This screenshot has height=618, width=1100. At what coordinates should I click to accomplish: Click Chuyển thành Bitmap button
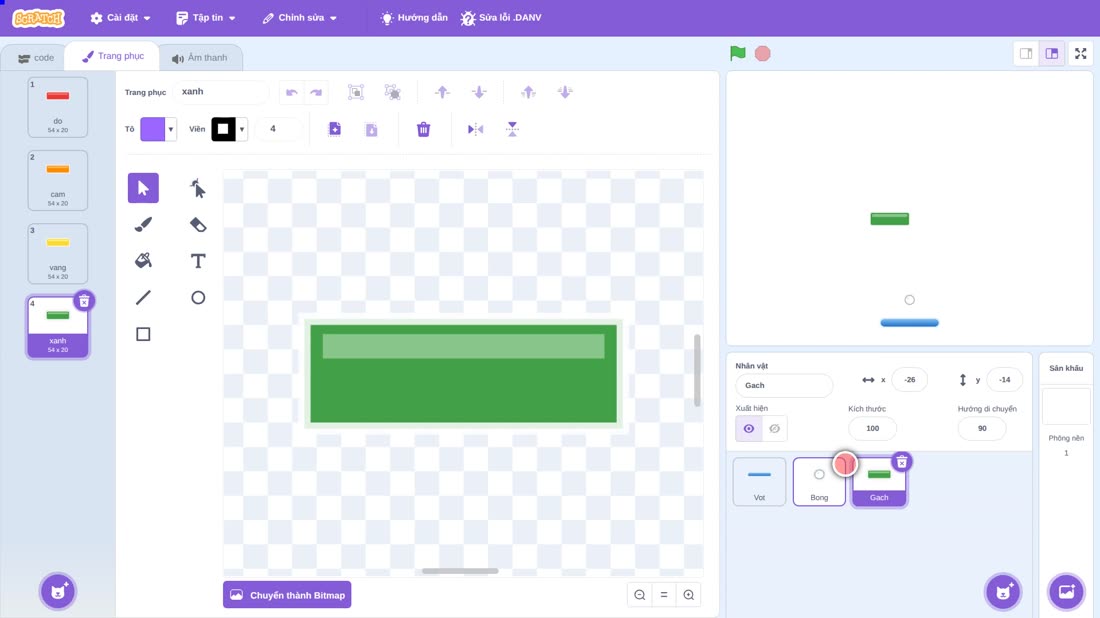point(287,595)
